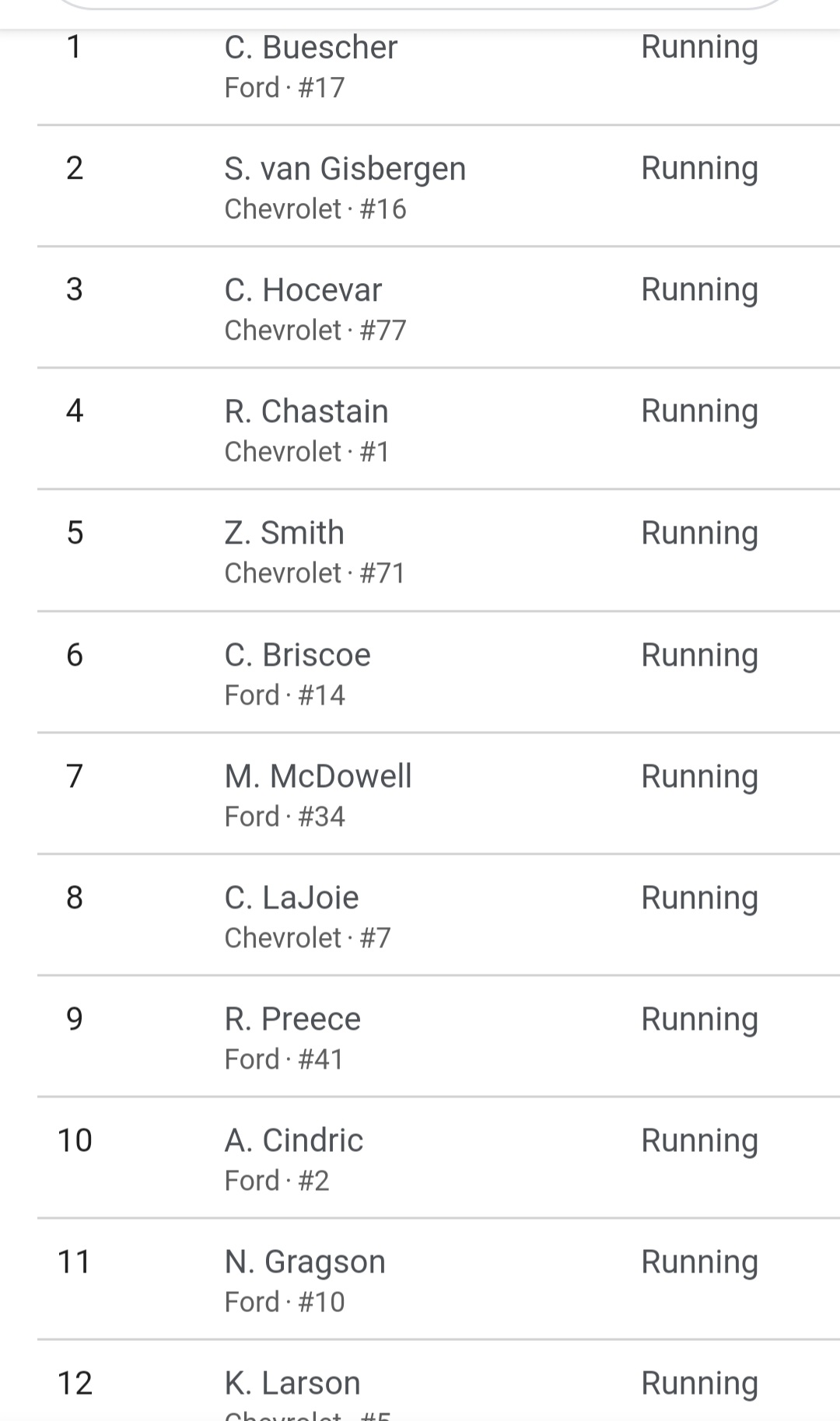Image resolution: width=840 pixels, height=1421 pixels.
Task: Choose Z. Smith in the standings
Action: click(x=284, y=533)
